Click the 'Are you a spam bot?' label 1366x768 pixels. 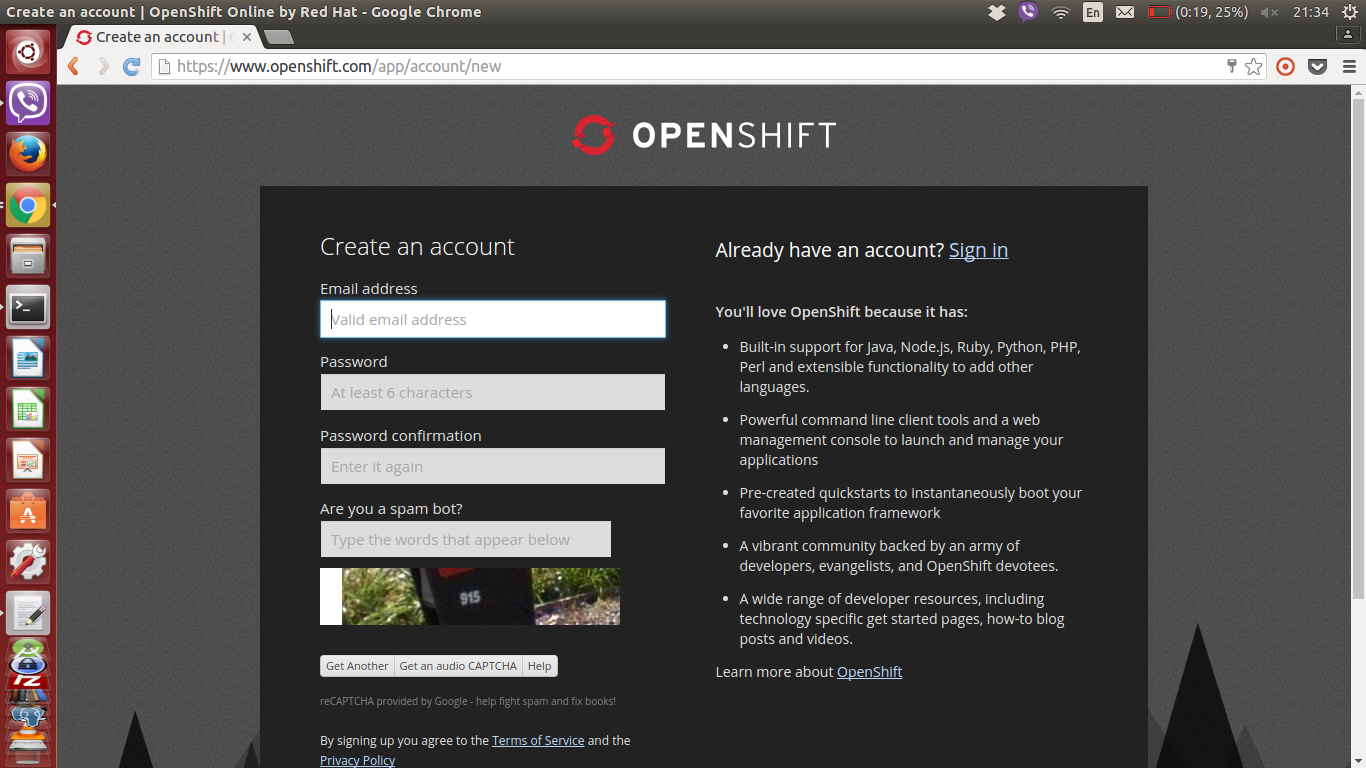pyautogui.click(x=391, y=509)
